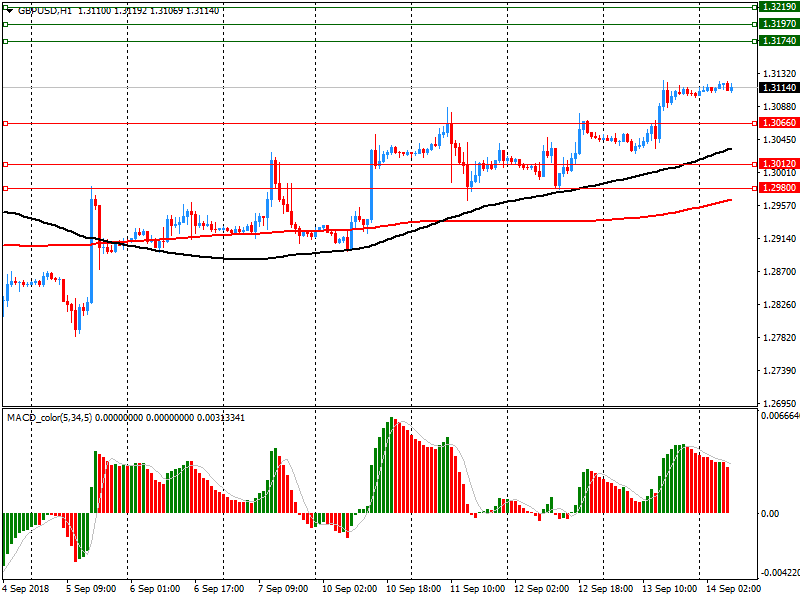800x600 pixels.
Task: Click the 1.30120 red level price tag
Action: [779, 164]
